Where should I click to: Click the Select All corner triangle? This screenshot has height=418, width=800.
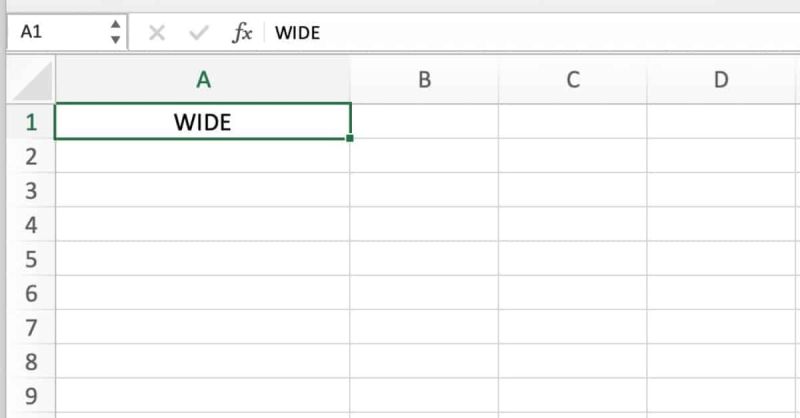point(32,81)
